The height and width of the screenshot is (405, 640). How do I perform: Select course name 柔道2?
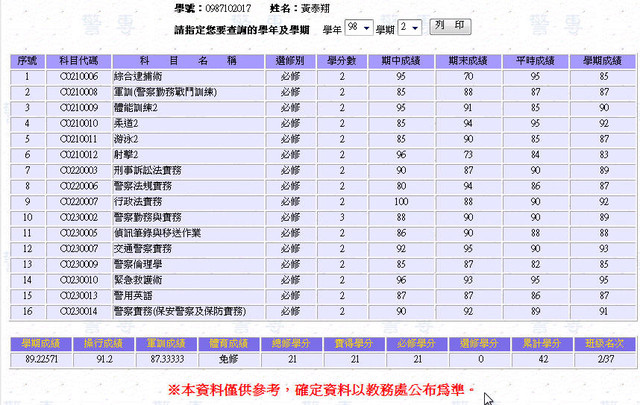126,123
